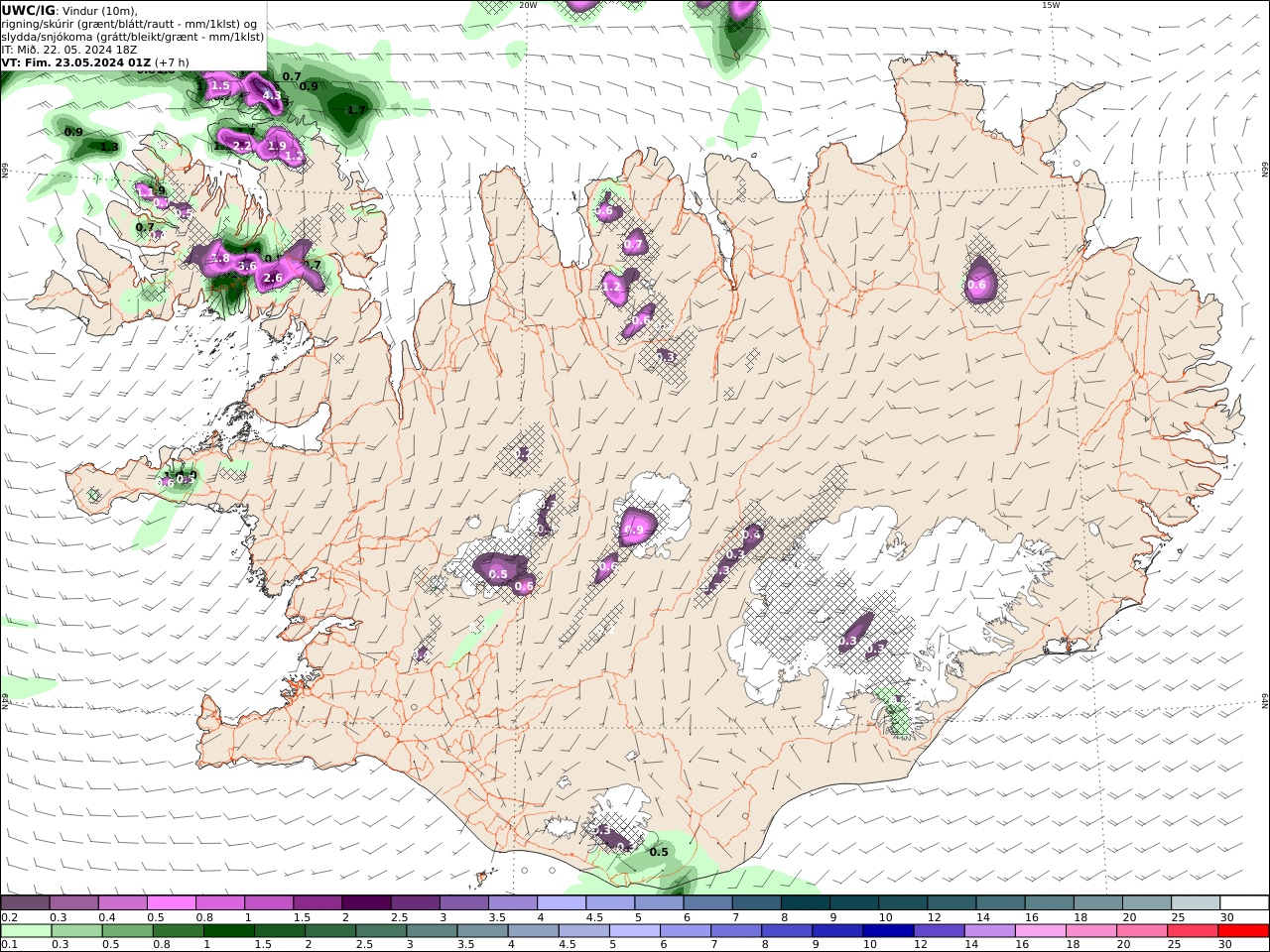The image size is (1270, 952).
Task: Pick the white swatch above 30 in the snow legend
Action: 1244,902
